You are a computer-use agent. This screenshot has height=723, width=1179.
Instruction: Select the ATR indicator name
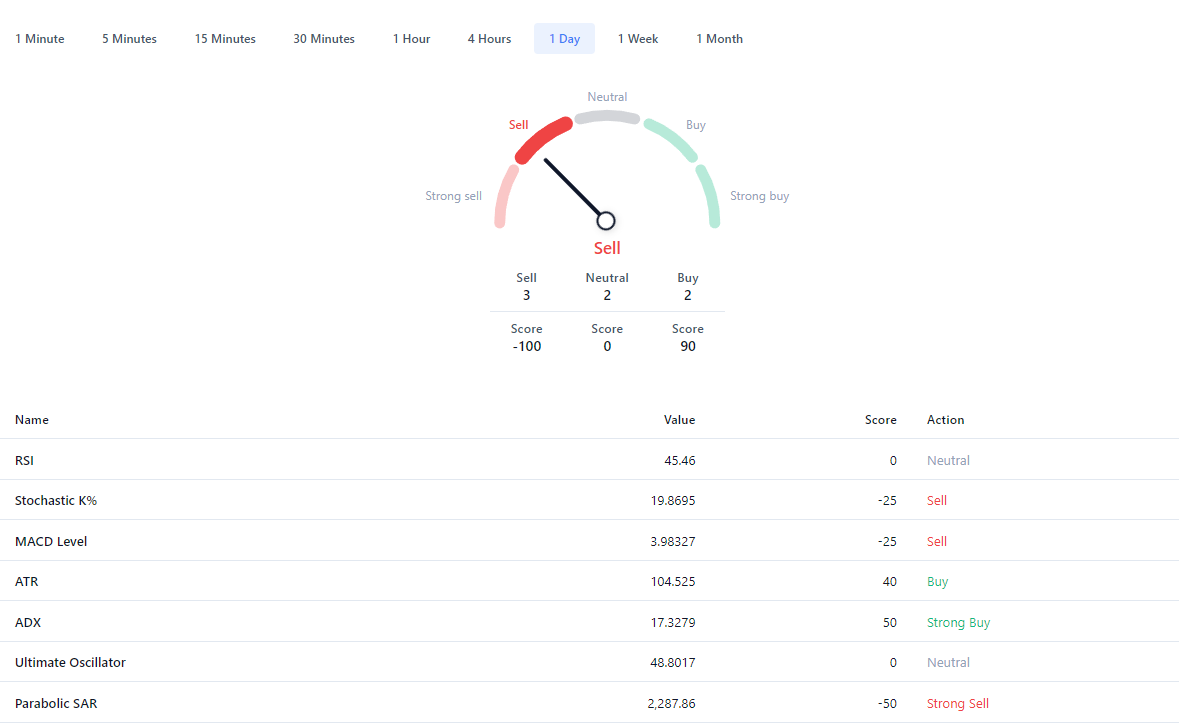(x=26, y=582)
